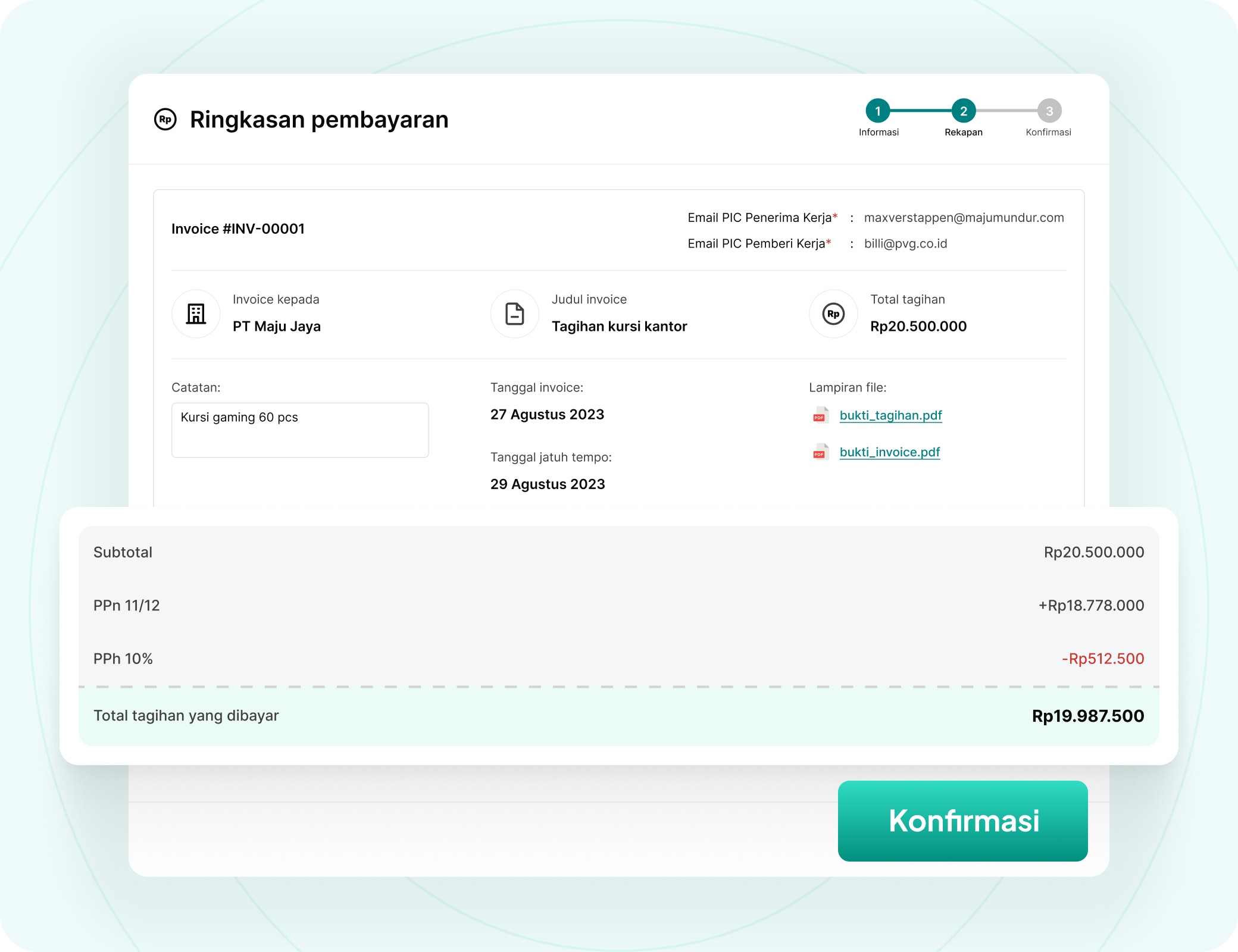1238x952 pixels.
Task: Open the bukti_invoice.pdf attachment link
Action: 890,452
